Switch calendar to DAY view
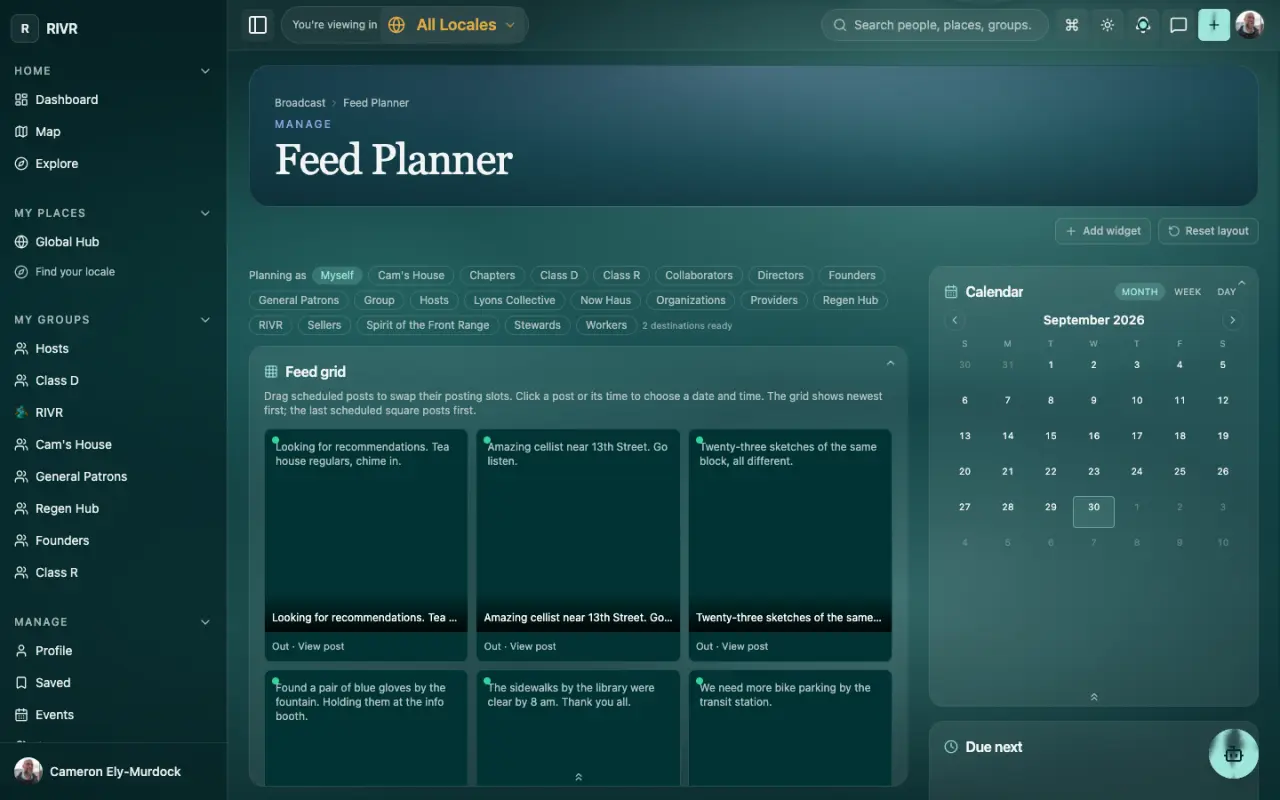Image resolution: width=1280 pixels, height=800 pixels. [x=1226, y=292]
